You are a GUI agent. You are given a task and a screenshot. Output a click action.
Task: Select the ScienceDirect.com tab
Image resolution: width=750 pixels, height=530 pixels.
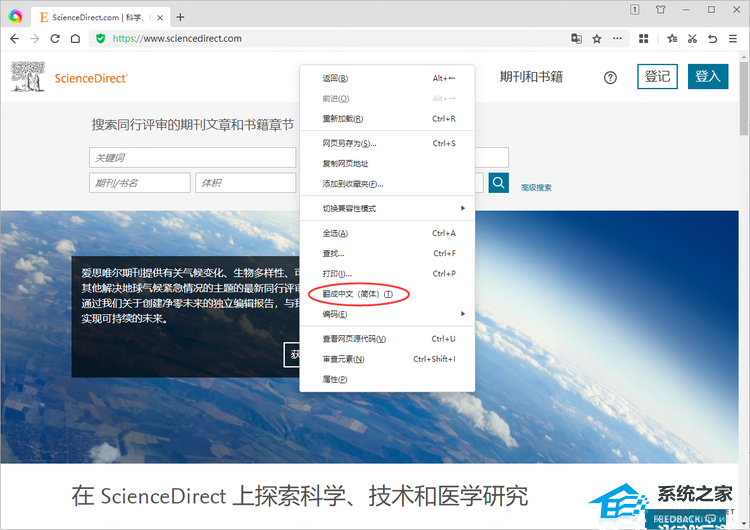(x=98, y=18)
